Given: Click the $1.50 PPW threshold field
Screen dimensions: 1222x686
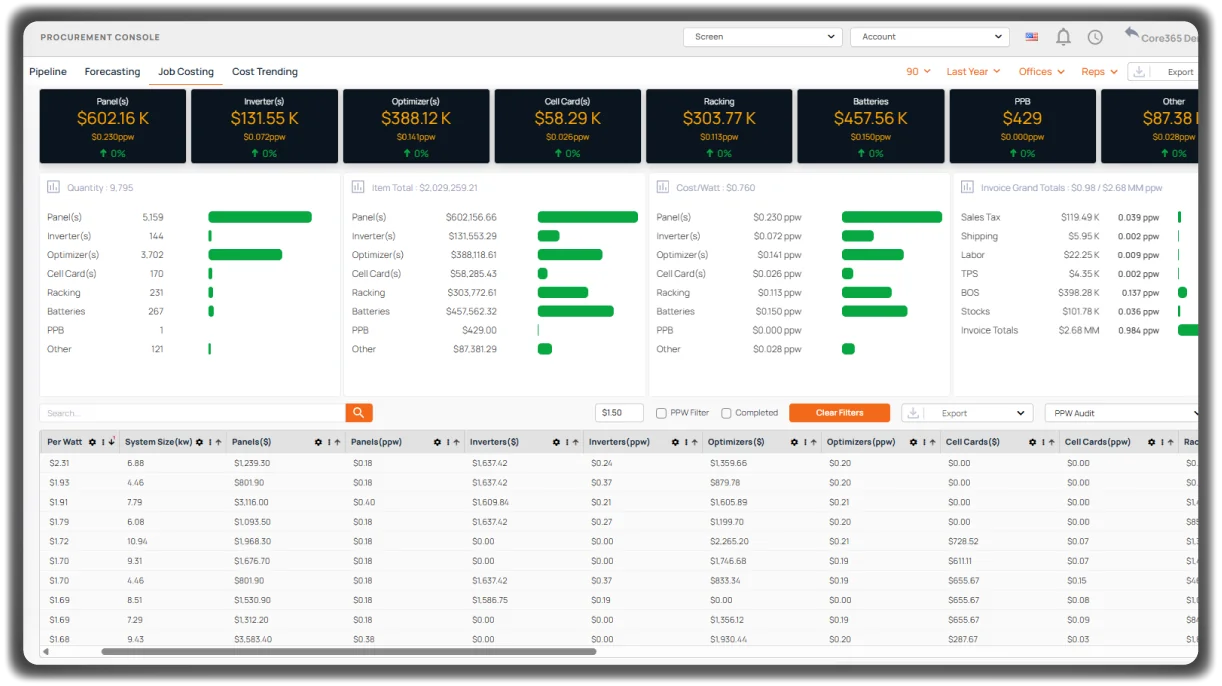Looking at the screenshot, I should click(x=619, y=413).
